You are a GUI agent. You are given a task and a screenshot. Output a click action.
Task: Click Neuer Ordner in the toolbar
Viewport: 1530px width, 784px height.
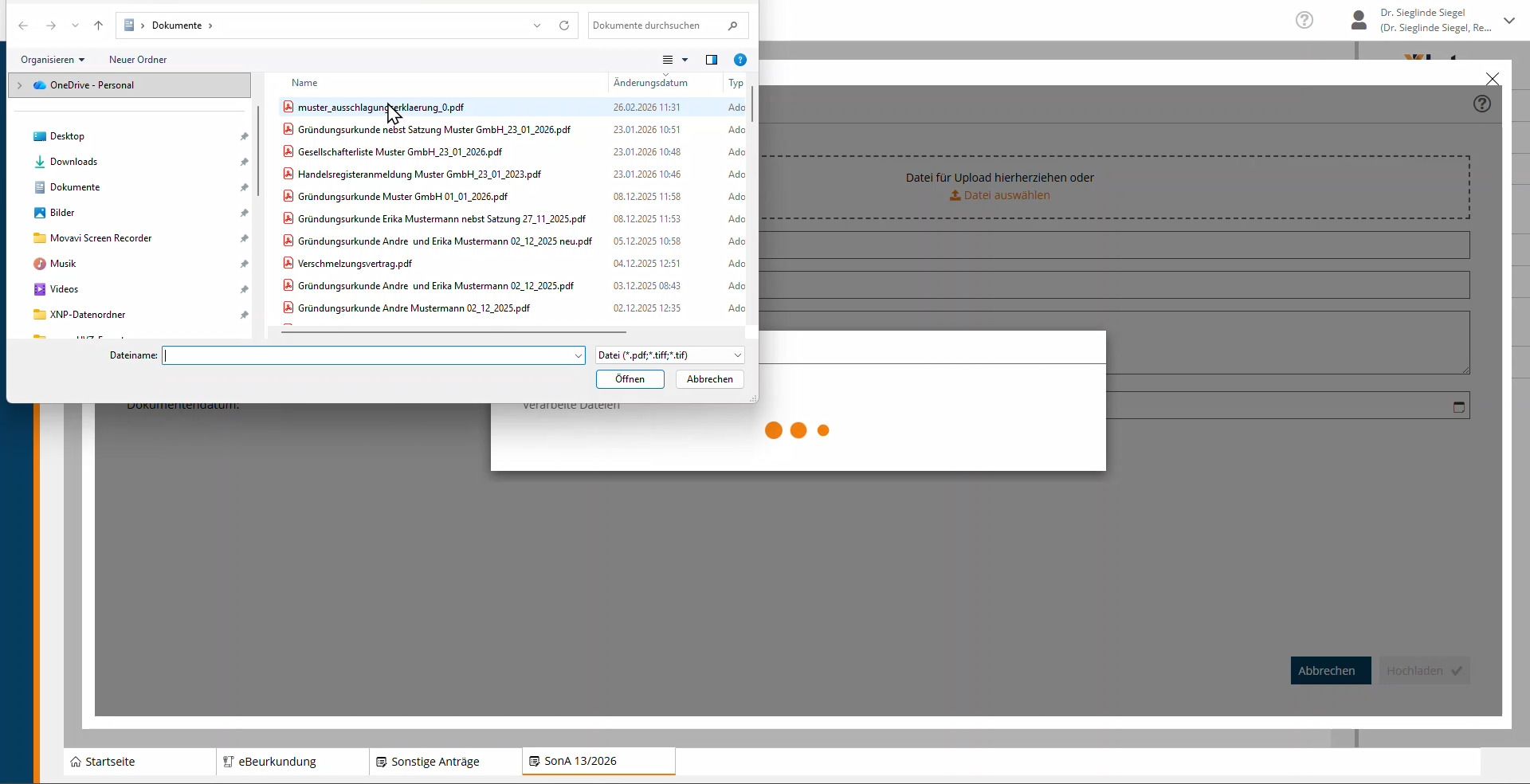[x=138, y=60]
